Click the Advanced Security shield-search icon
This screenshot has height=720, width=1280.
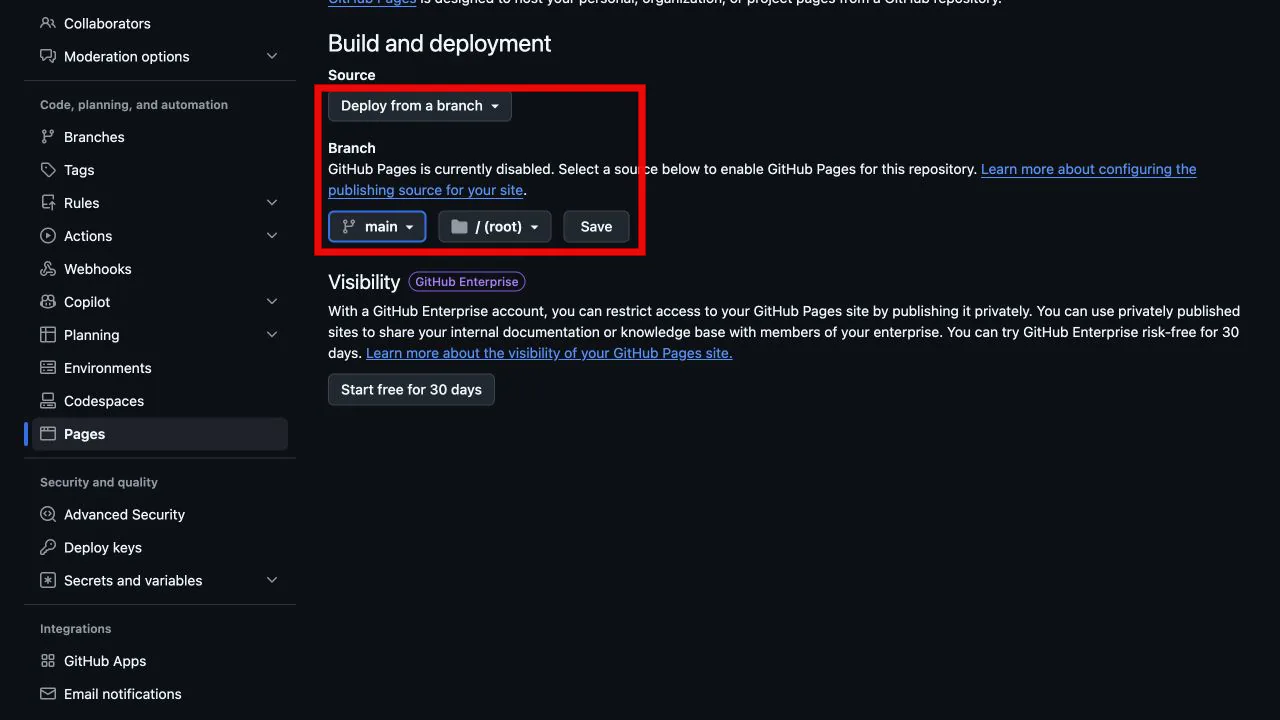pos(48,515)
